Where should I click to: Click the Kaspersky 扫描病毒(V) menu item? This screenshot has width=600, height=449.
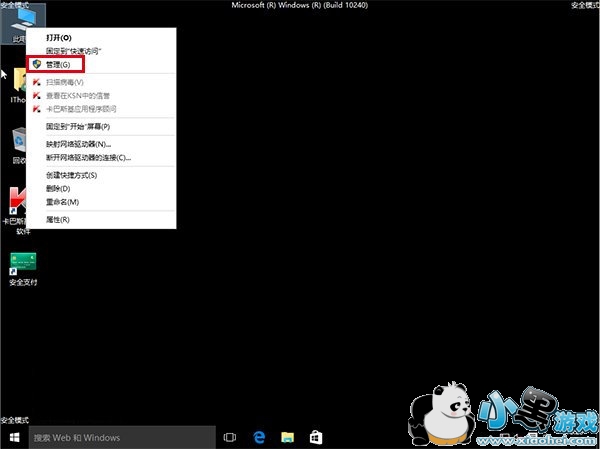[65, 82]
